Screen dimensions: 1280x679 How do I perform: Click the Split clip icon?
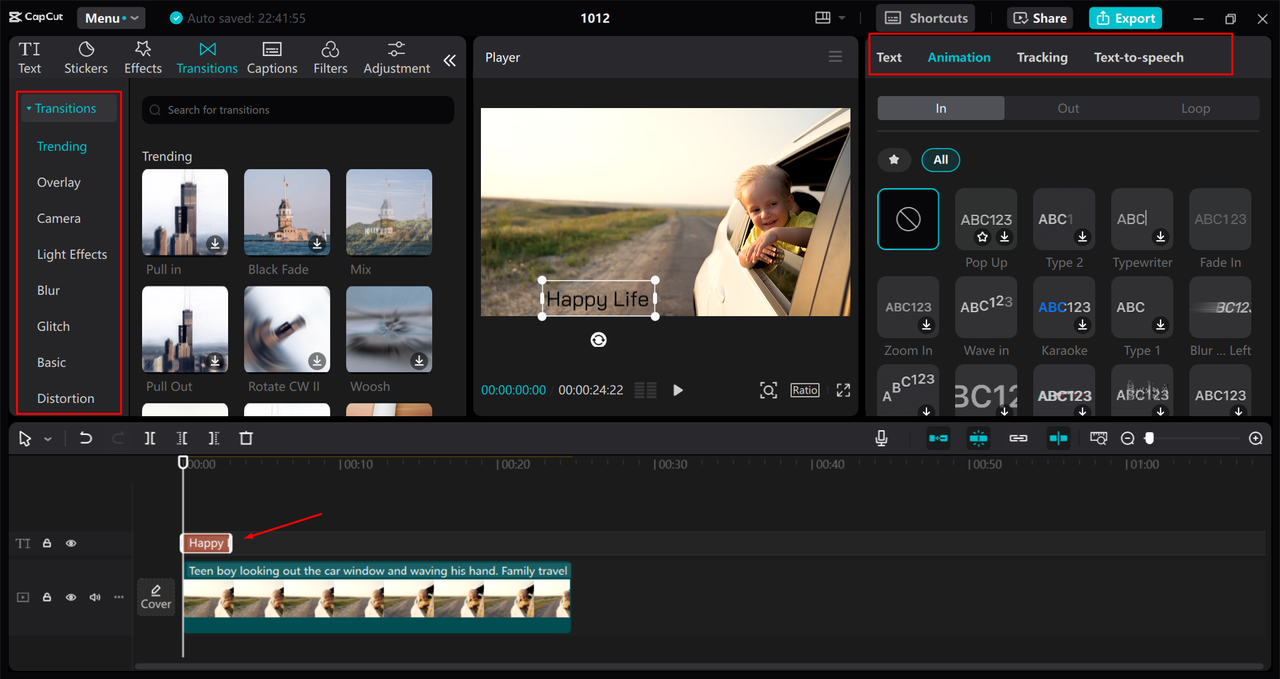tap(149, 438)
